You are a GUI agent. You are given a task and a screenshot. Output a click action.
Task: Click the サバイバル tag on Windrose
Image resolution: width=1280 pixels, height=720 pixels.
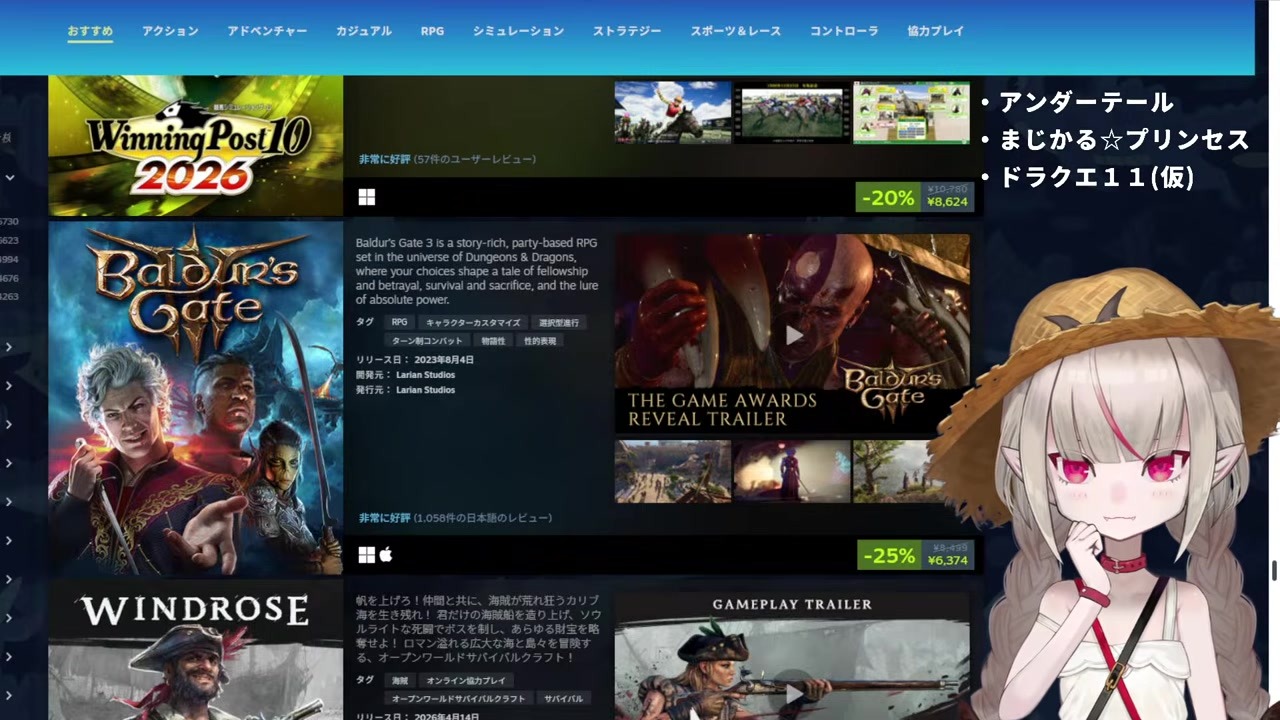[x=563, y=698]
